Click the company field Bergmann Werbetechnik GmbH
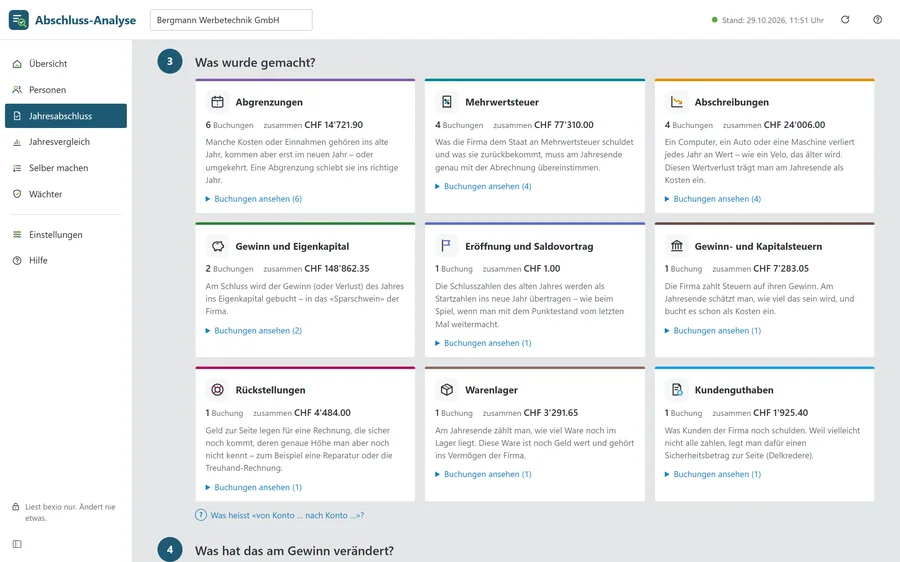This screenshot has width=900, height=562. pos(231,20)
